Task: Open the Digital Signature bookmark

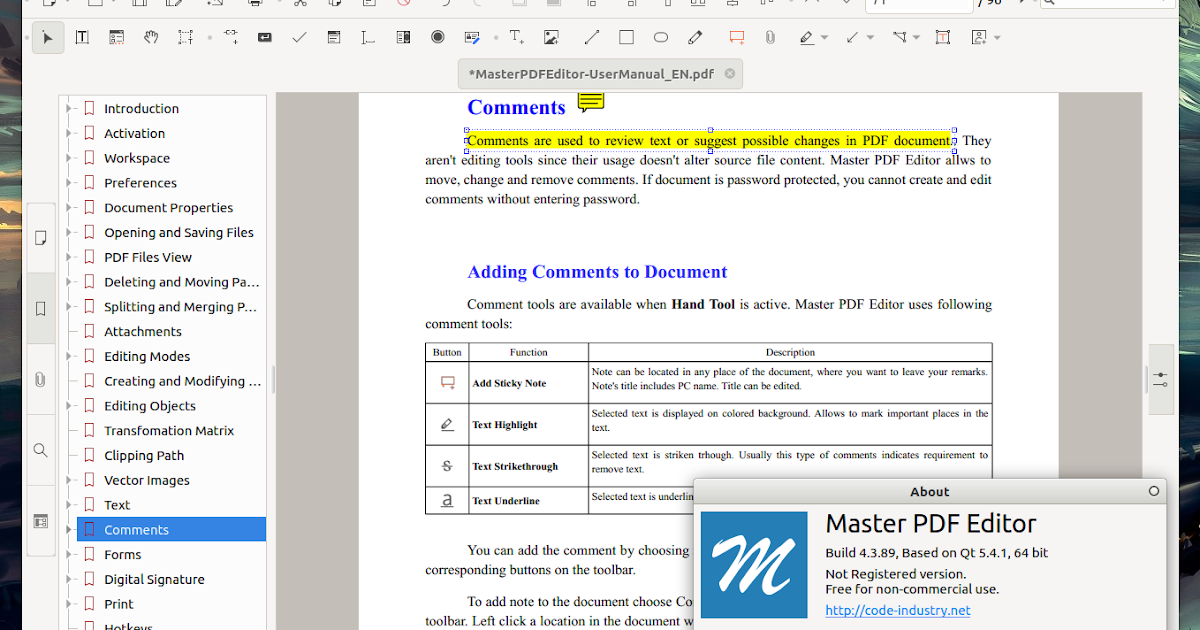Action: [154, 580]
